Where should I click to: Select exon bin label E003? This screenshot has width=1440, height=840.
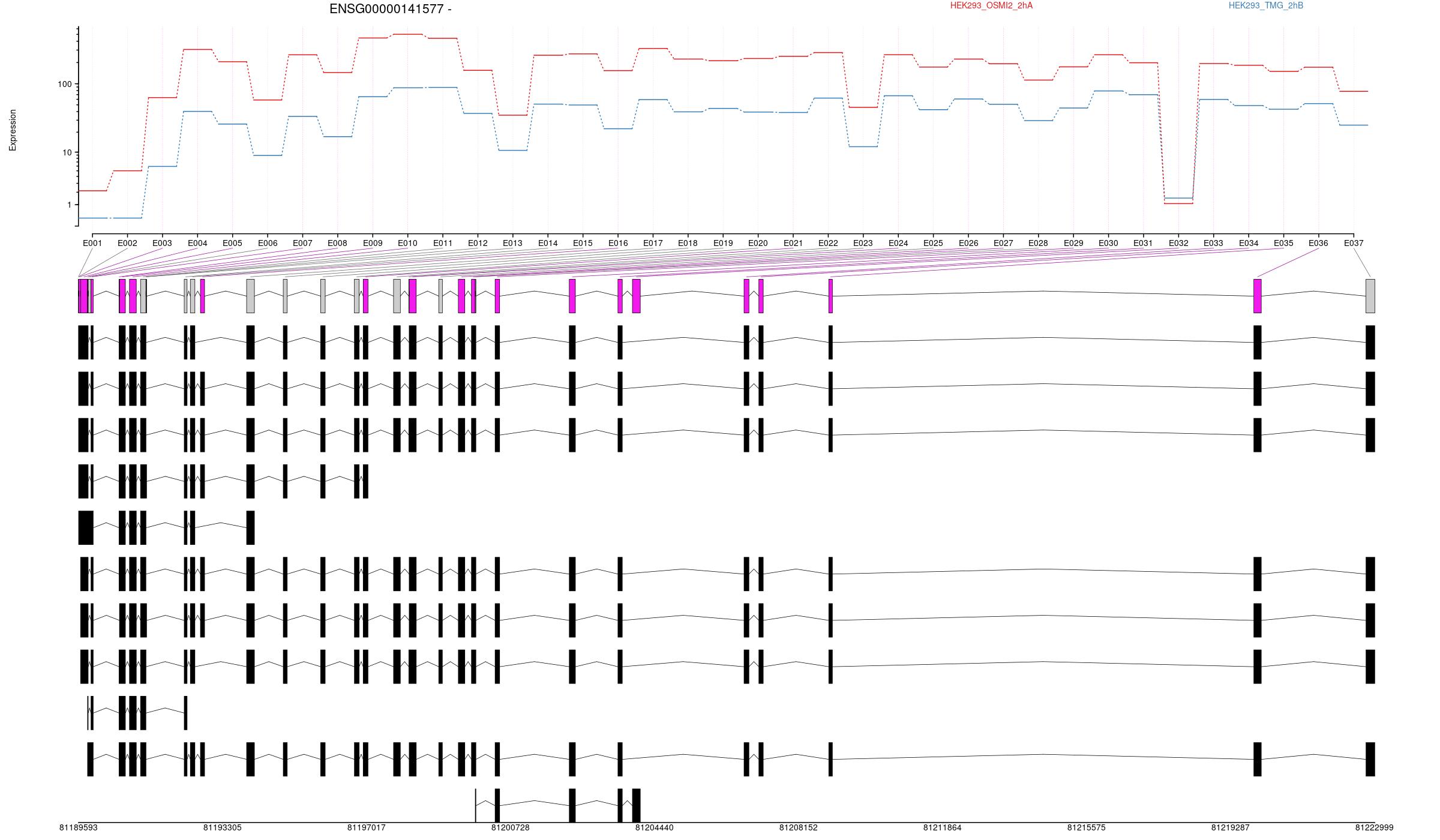point(162,243)
